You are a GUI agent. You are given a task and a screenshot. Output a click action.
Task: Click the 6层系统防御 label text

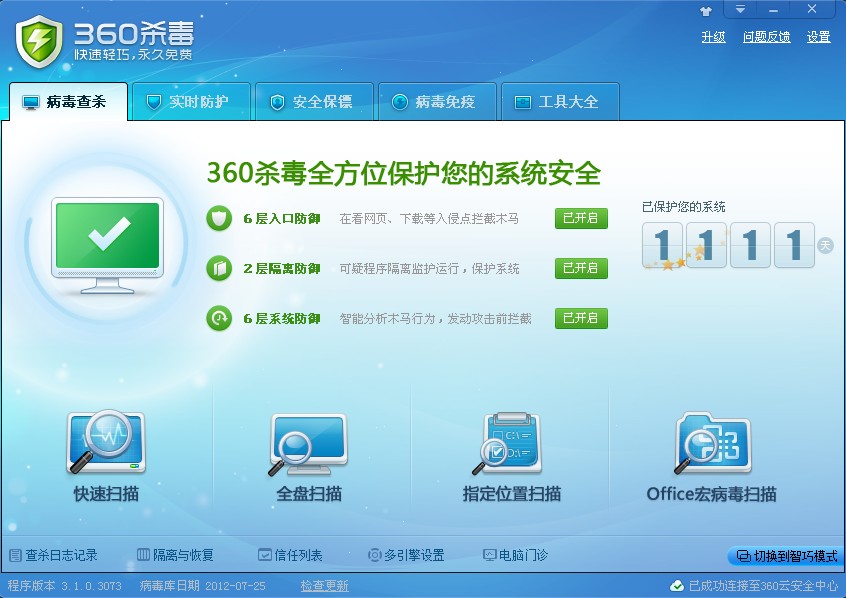pos(282,318)
